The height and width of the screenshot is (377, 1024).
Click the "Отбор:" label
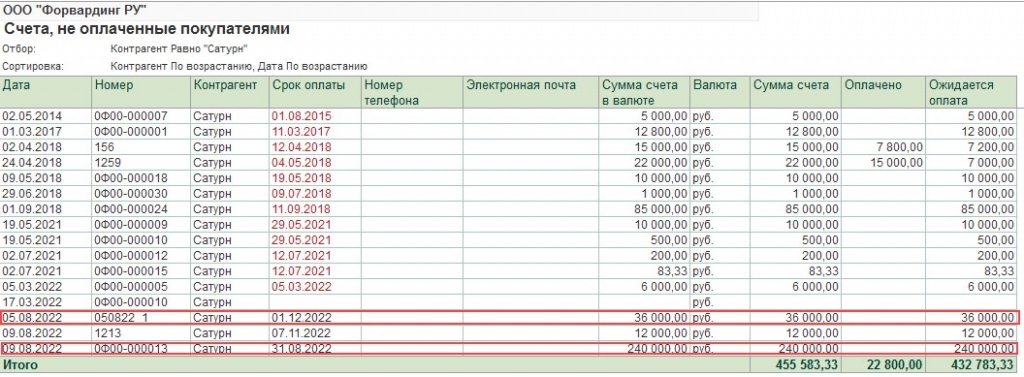tap(19, 49)
